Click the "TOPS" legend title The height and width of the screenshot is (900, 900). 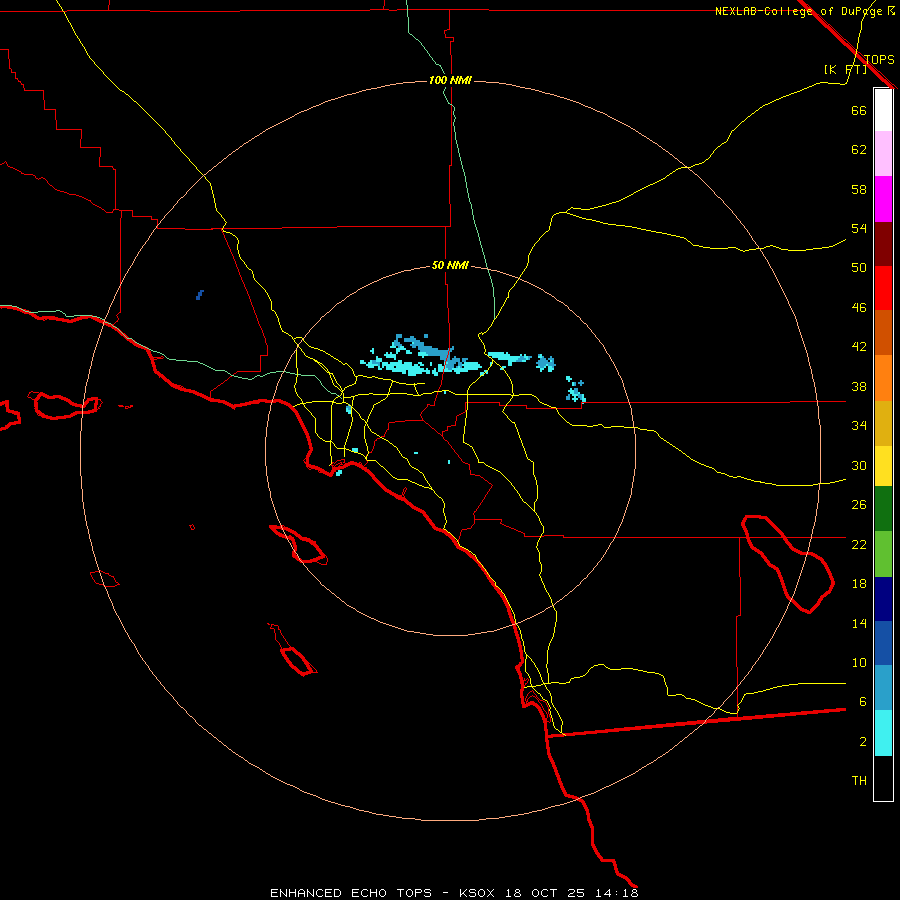(879, 59)
